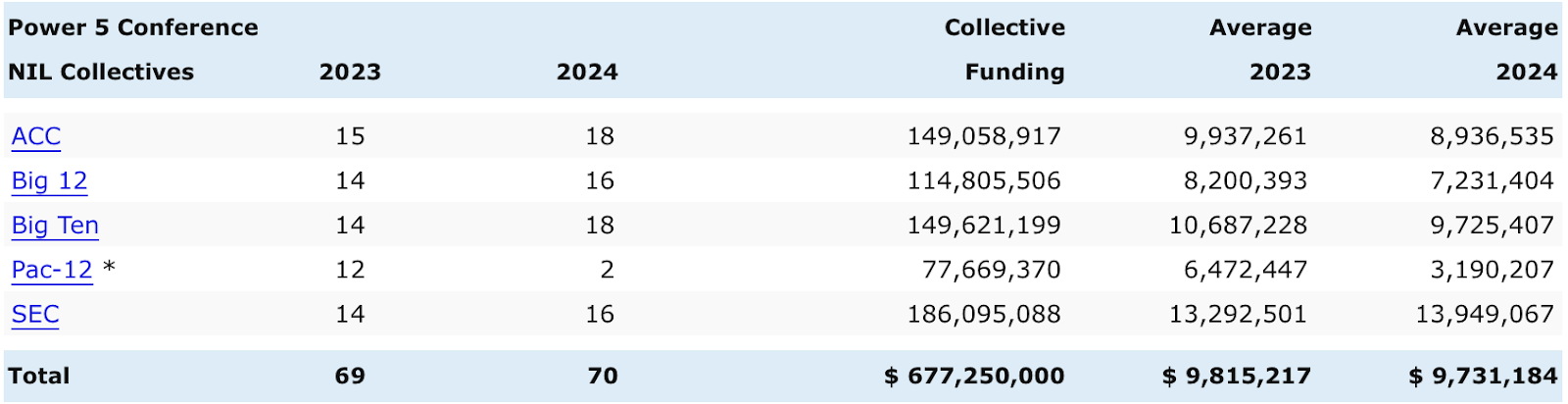Select the total funding $ 677,250,000
Image resolution: width=1568 pixels, height=404 pixels.
point(974,377)
